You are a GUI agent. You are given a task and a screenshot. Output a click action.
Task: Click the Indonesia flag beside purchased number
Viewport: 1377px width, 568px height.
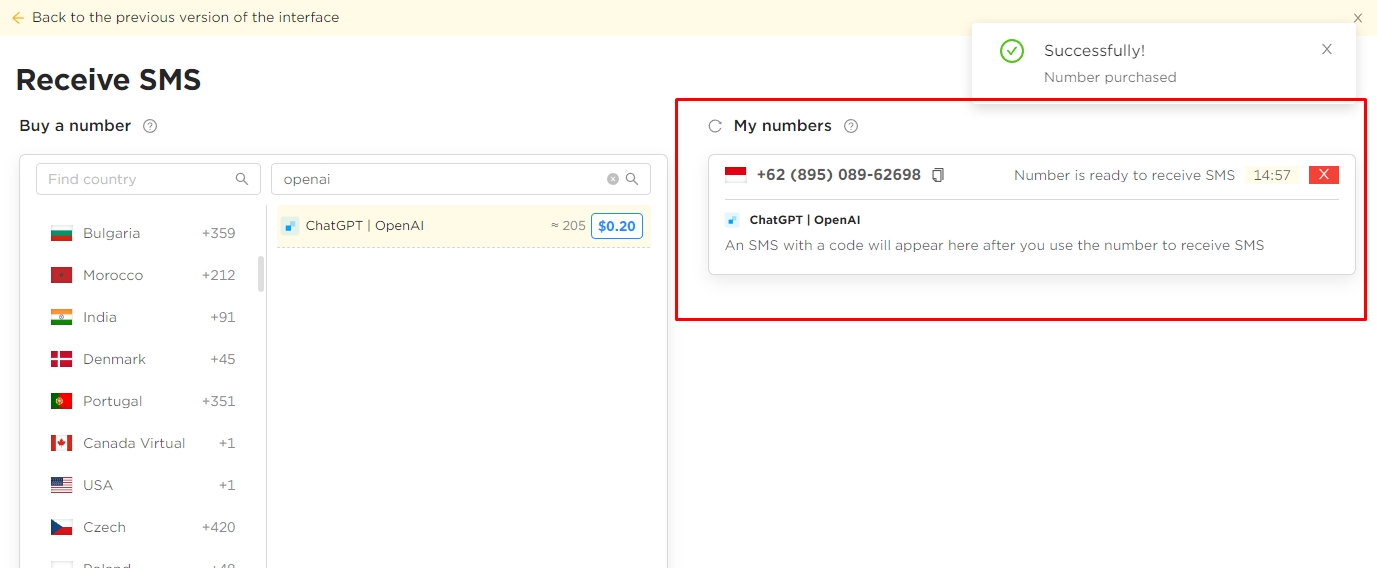[736, 175]
